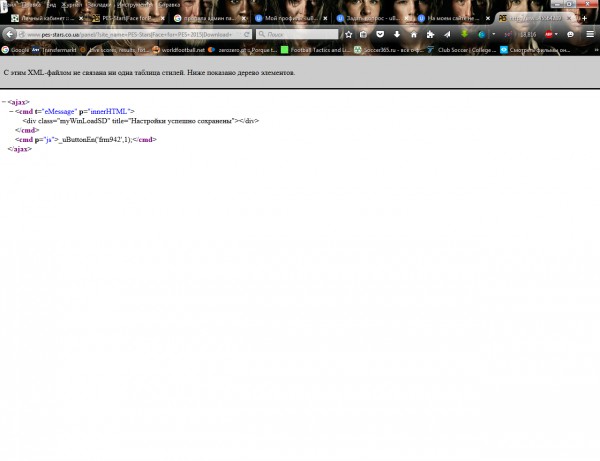Click the page info icon in address bar
Image resolution: width=600 pixels, height=461 pixels.
point(22,34)
